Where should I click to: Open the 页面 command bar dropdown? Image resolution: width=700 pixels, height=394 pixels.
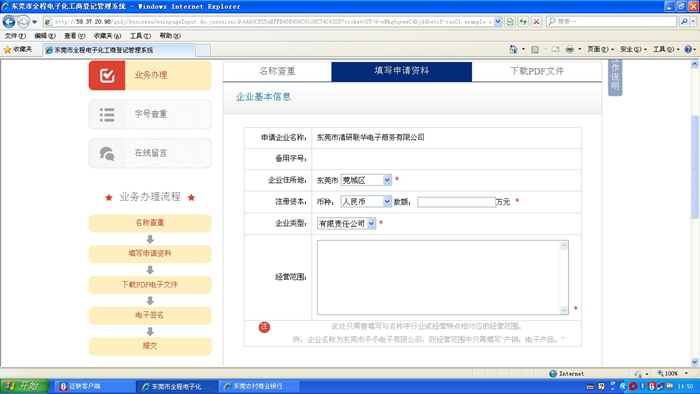(600, 49)
